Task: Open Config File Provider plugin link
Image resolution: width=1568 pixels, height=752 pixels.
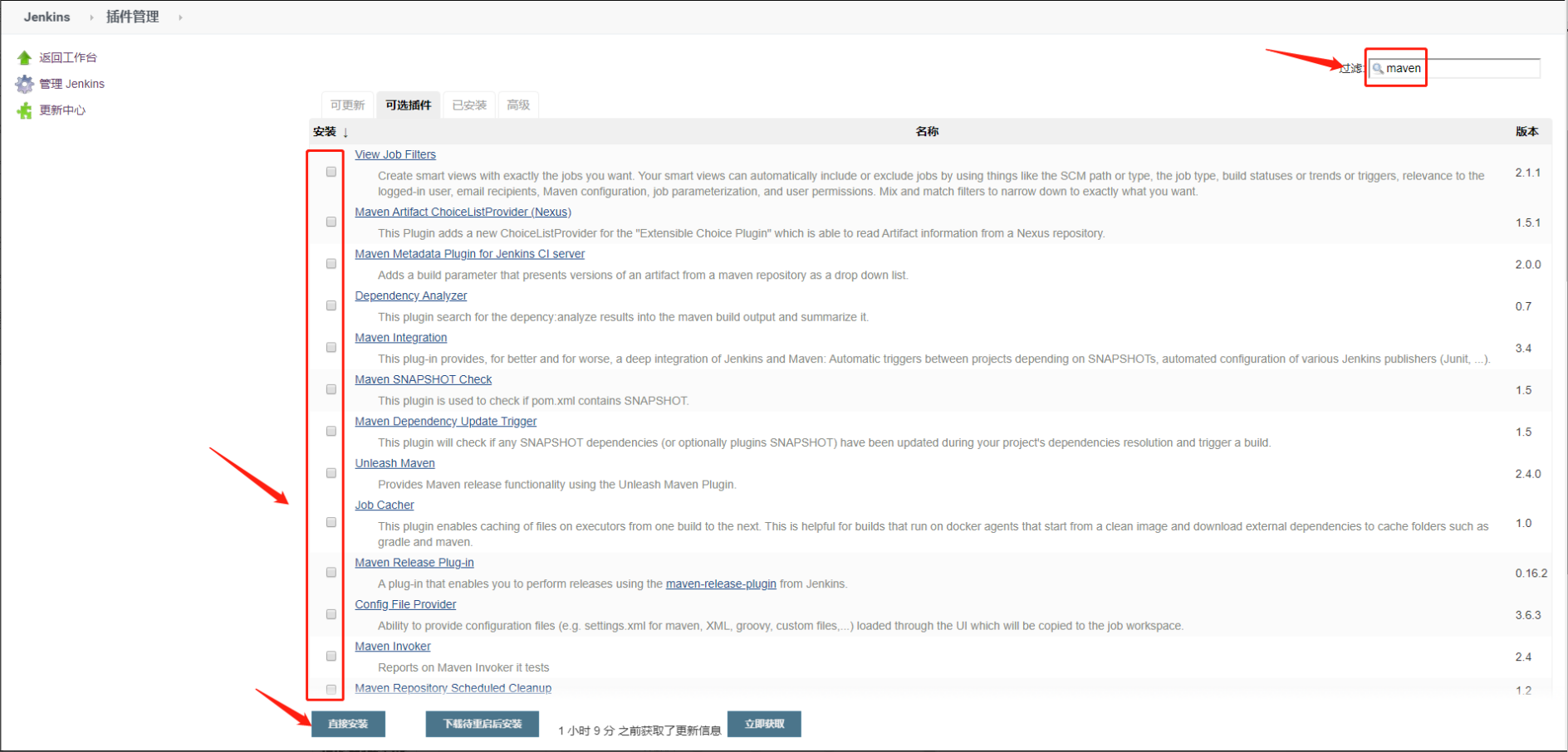Action: coord(405,604)
